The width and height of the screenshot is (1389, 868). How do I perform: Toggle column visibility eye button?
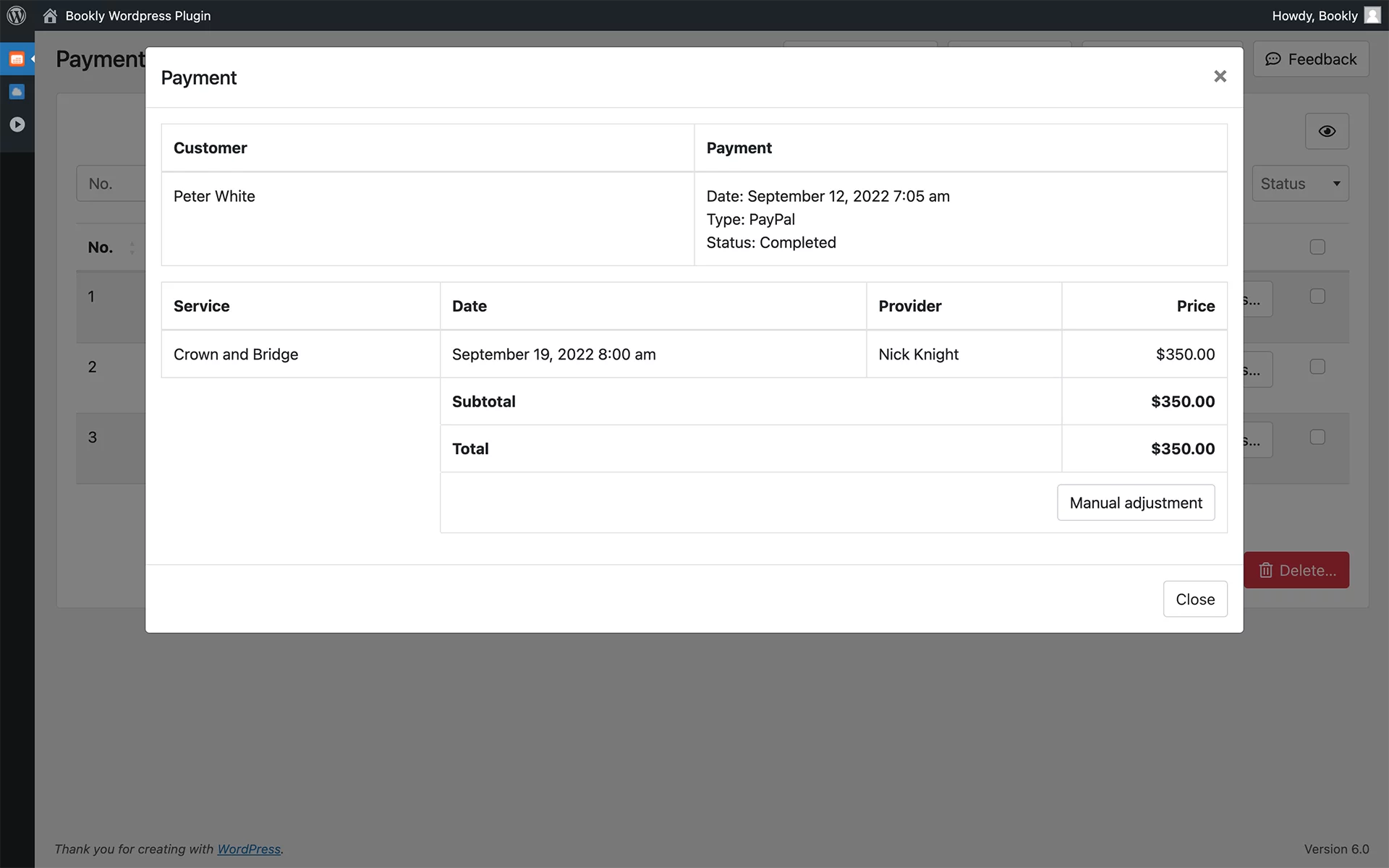pos(1327,131)
